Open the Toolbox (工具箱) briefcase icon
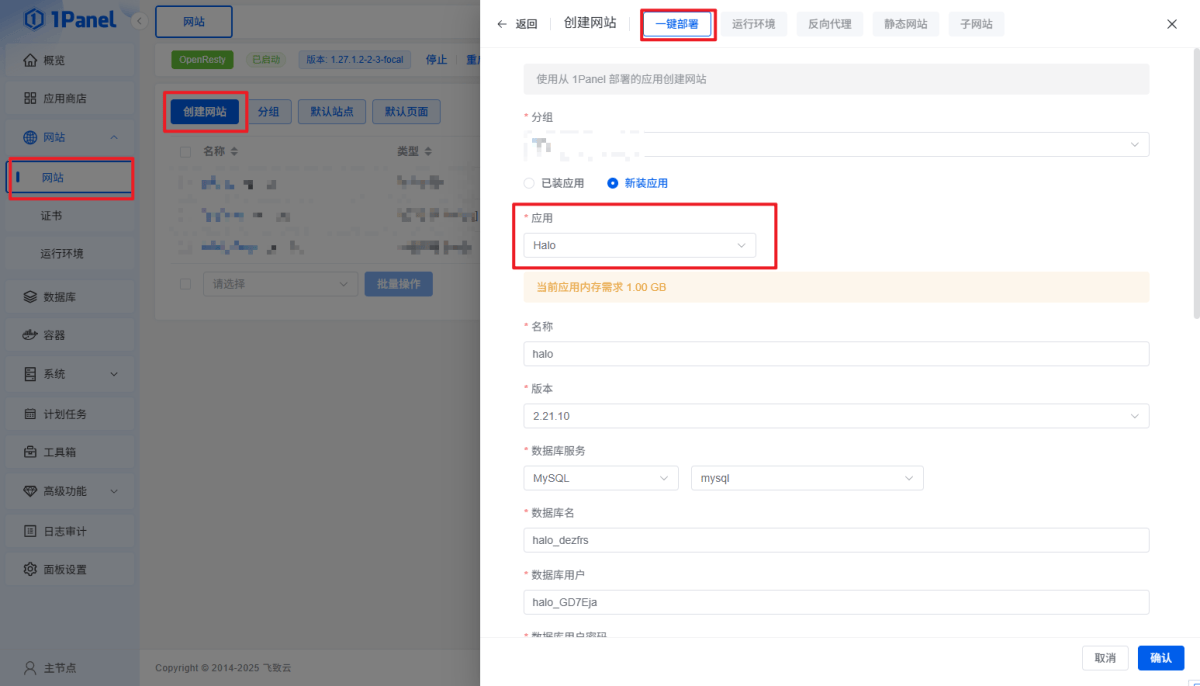1200x686 pixels. point(30,452)
